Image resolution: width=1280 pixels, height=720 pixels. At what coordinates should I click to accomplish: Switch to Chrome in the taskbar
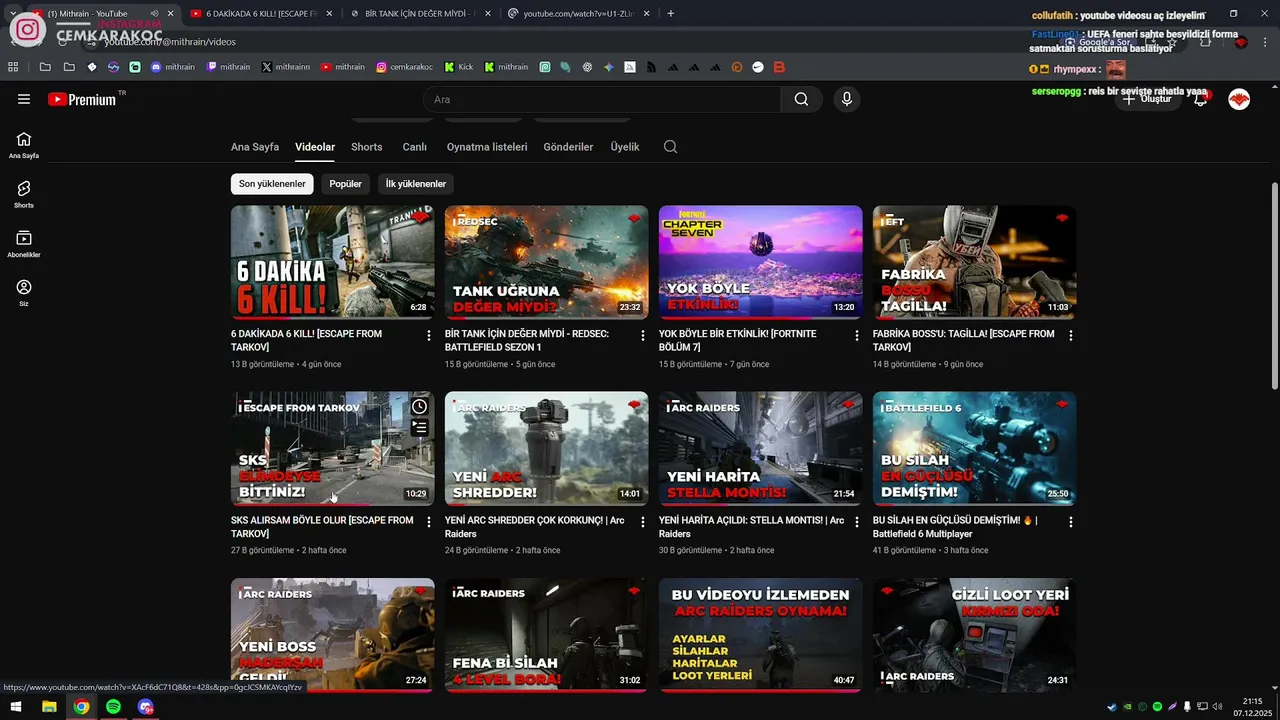(x=81, y=707)
